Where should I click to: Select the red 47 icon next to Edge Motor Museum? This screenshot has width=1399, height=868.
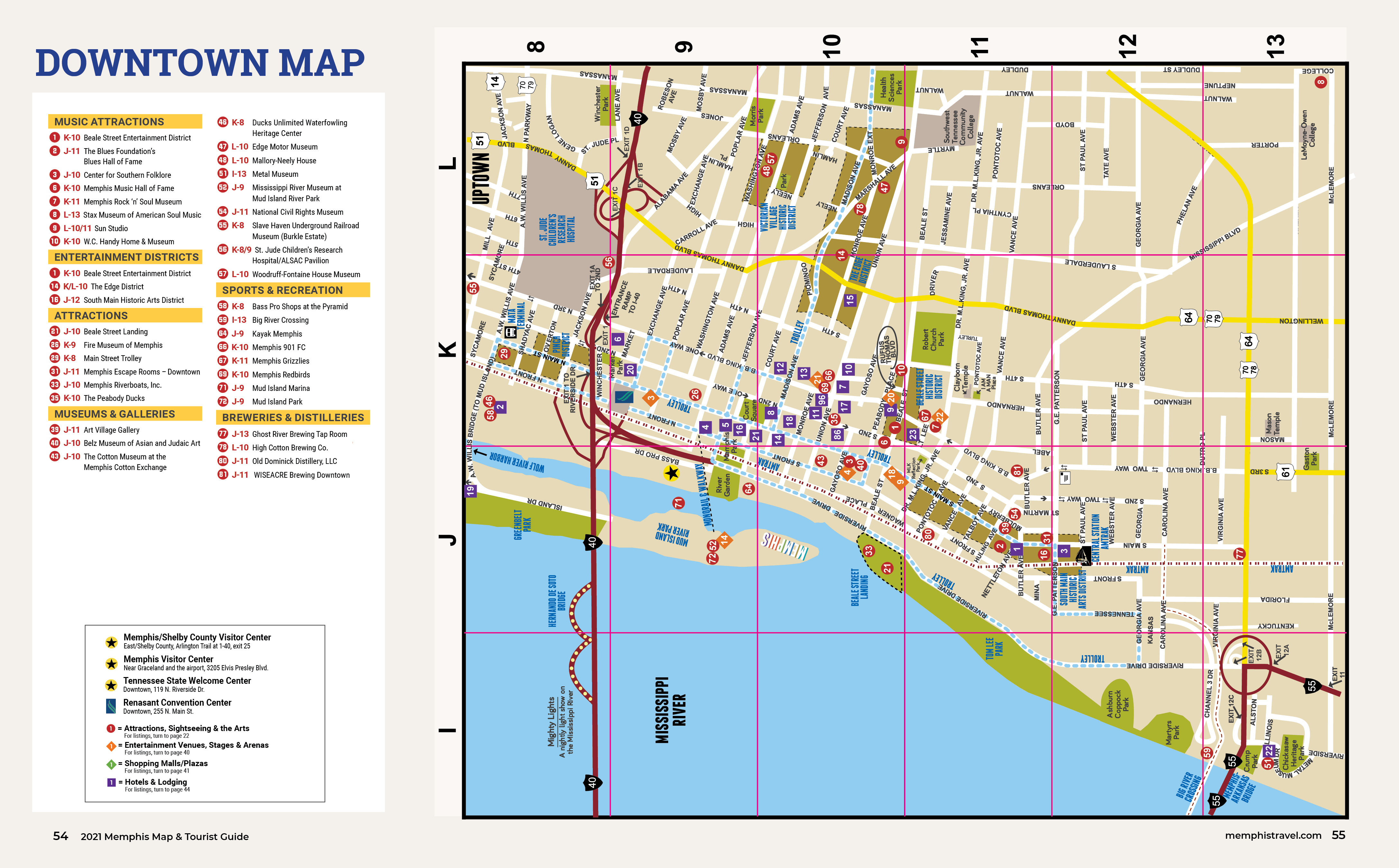point(223,146)
